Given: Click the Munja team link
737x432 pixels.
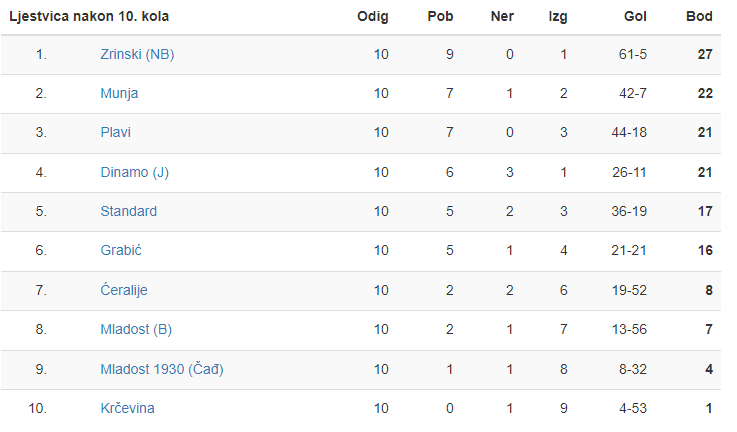Looking at the screenshot, I should click(119, 93).
